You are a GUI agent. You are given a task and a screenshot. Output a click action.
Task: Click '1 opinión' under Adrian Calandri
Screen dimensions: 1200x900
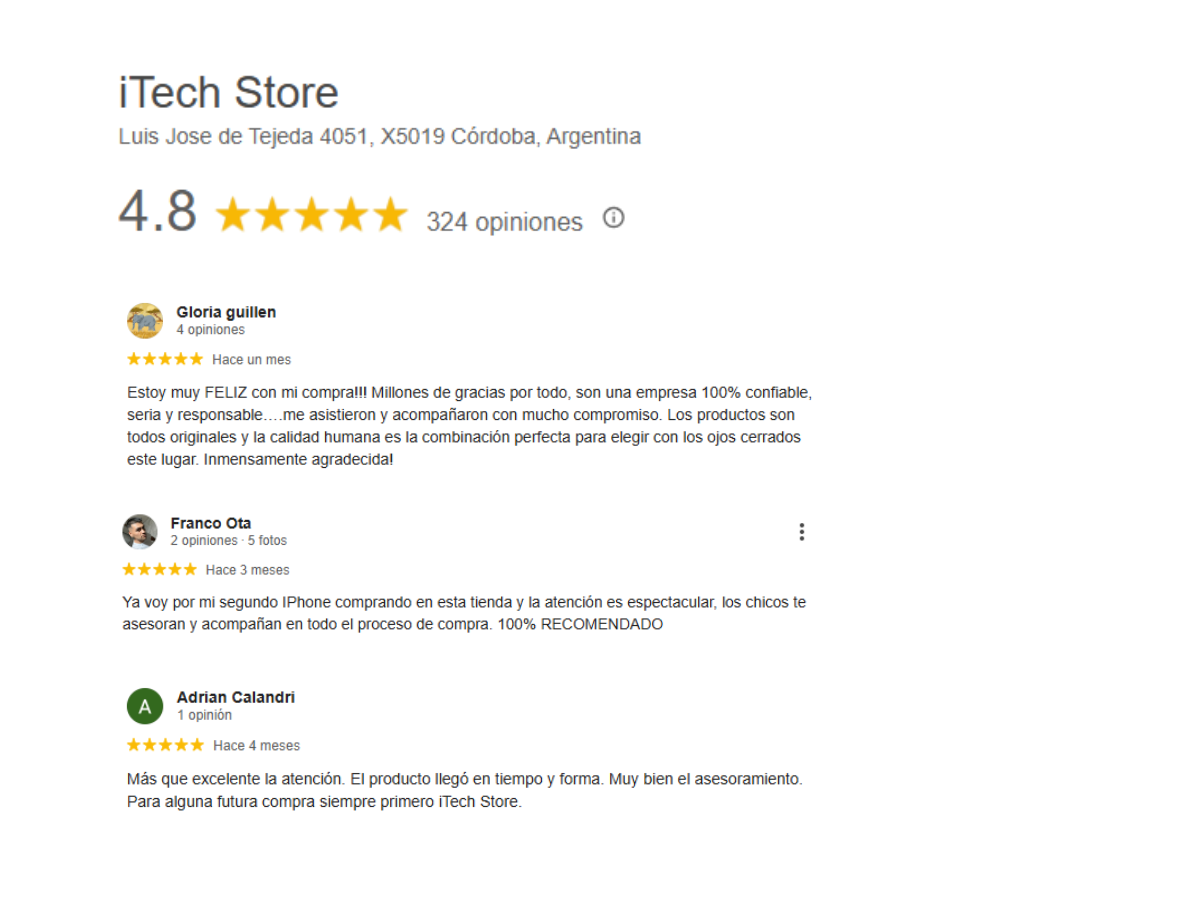click(x=204, y=715)
